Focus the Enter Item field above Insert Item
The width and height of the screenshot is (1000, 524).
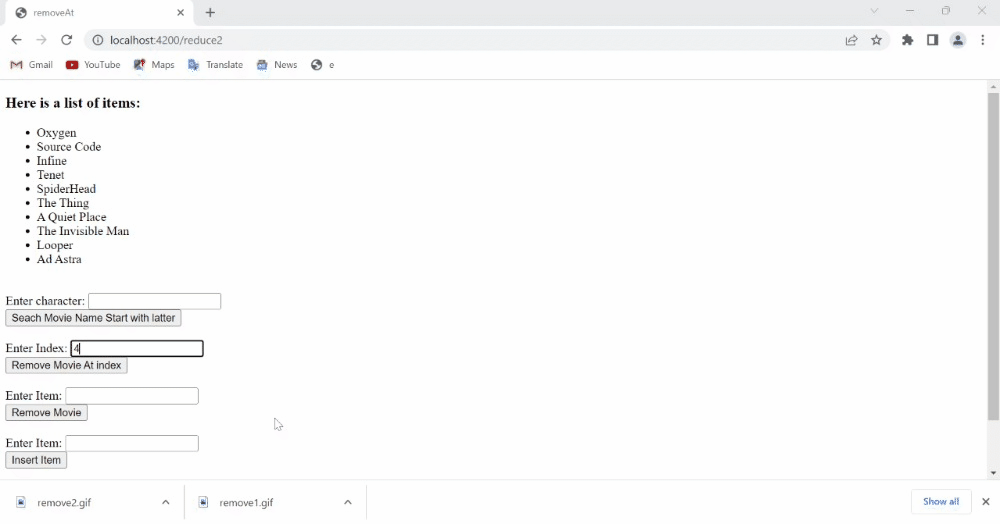click(132, 443)
